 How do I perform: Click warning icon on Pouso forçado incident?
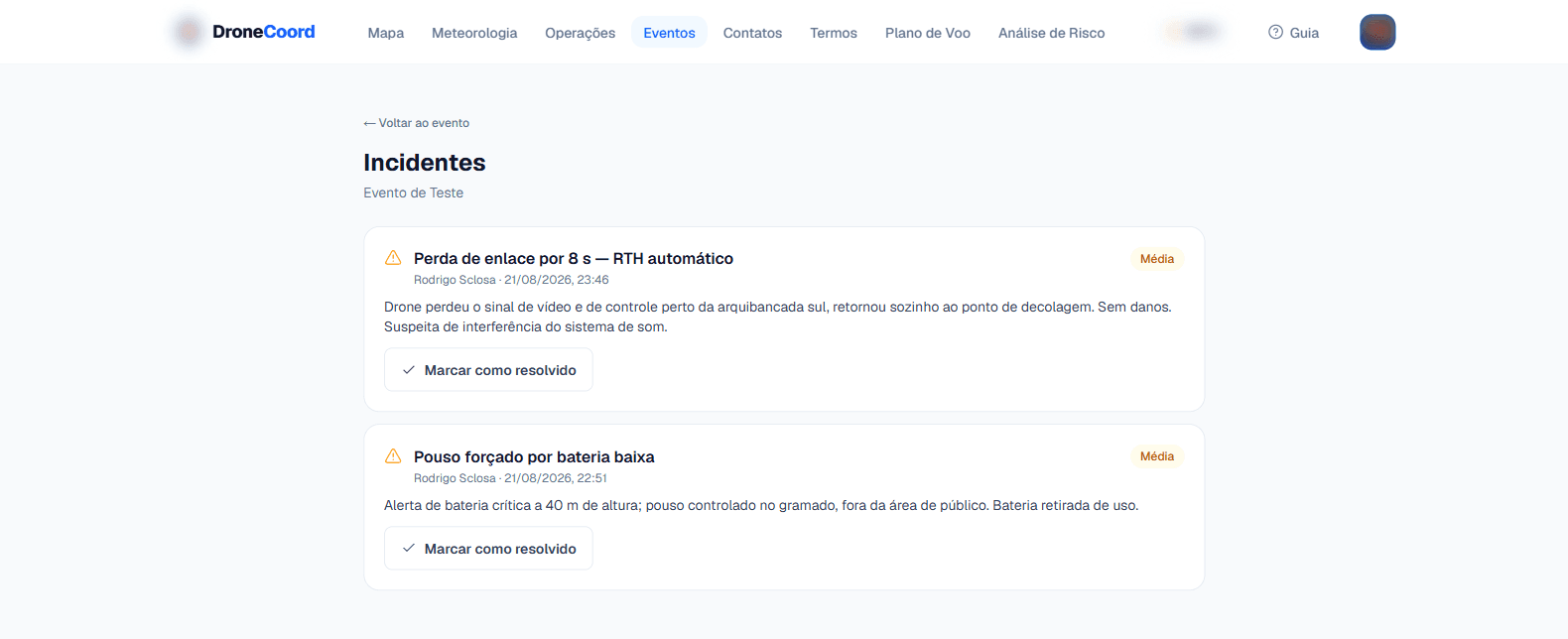point(393,456)
